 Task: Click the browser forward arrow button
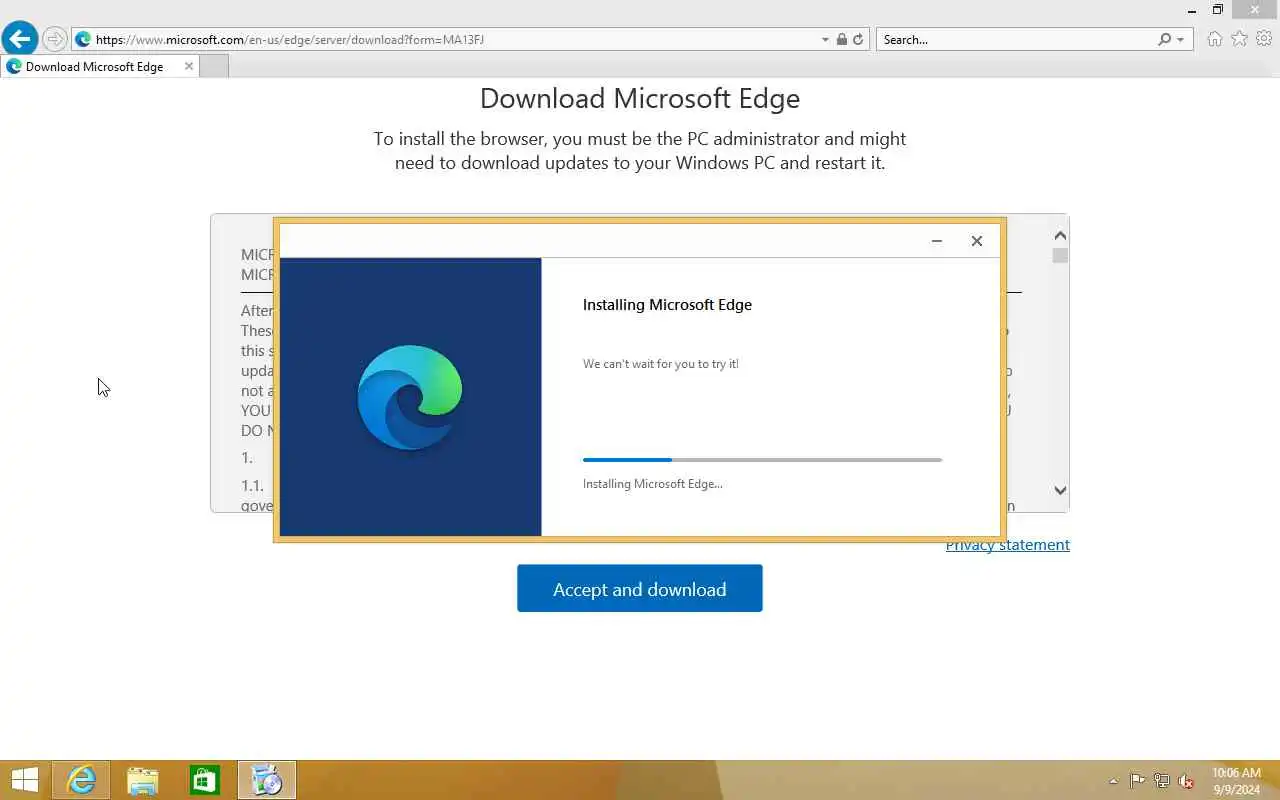tap(54, 39)
